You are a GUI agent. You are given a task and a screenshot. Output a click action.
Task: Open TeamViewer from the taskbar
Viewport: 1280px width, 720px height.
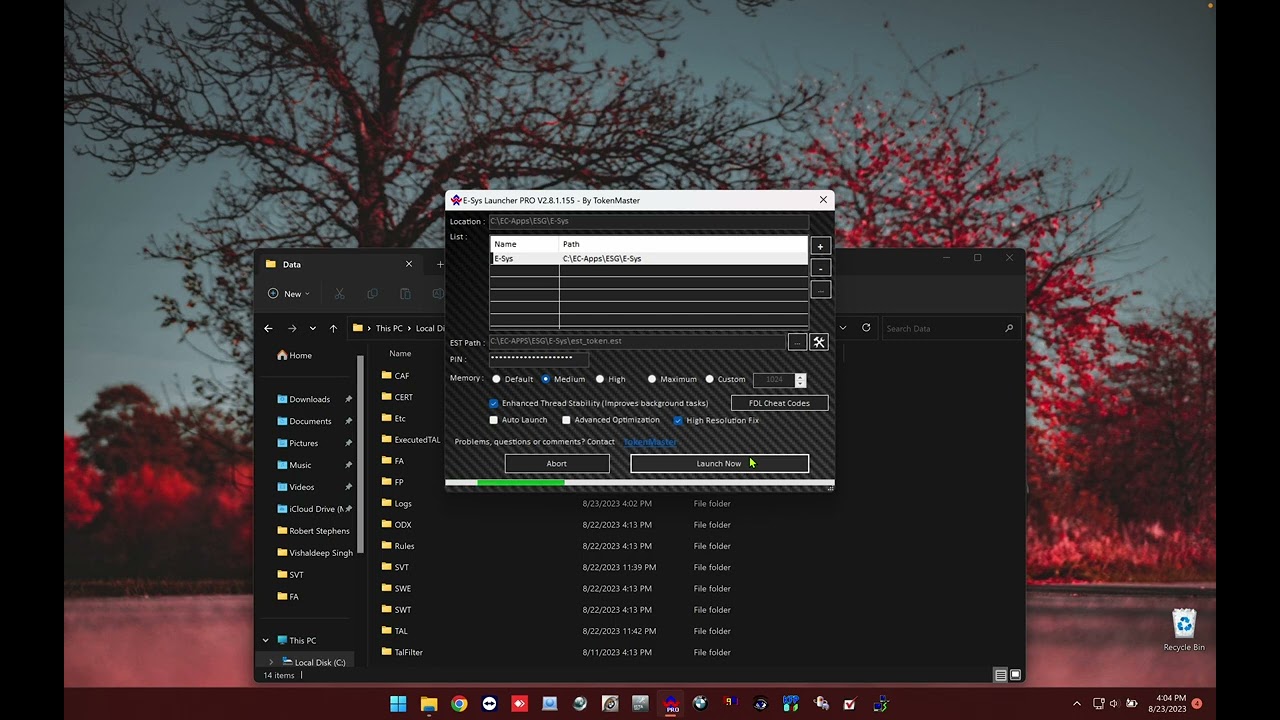coord(489,704)
